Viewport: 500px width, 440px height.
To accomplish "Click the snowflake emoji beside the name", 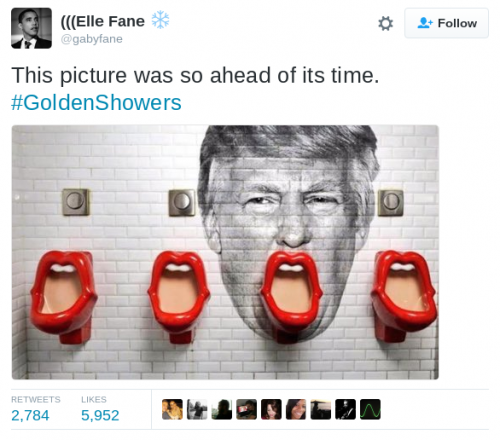I will tap(160, 20).
